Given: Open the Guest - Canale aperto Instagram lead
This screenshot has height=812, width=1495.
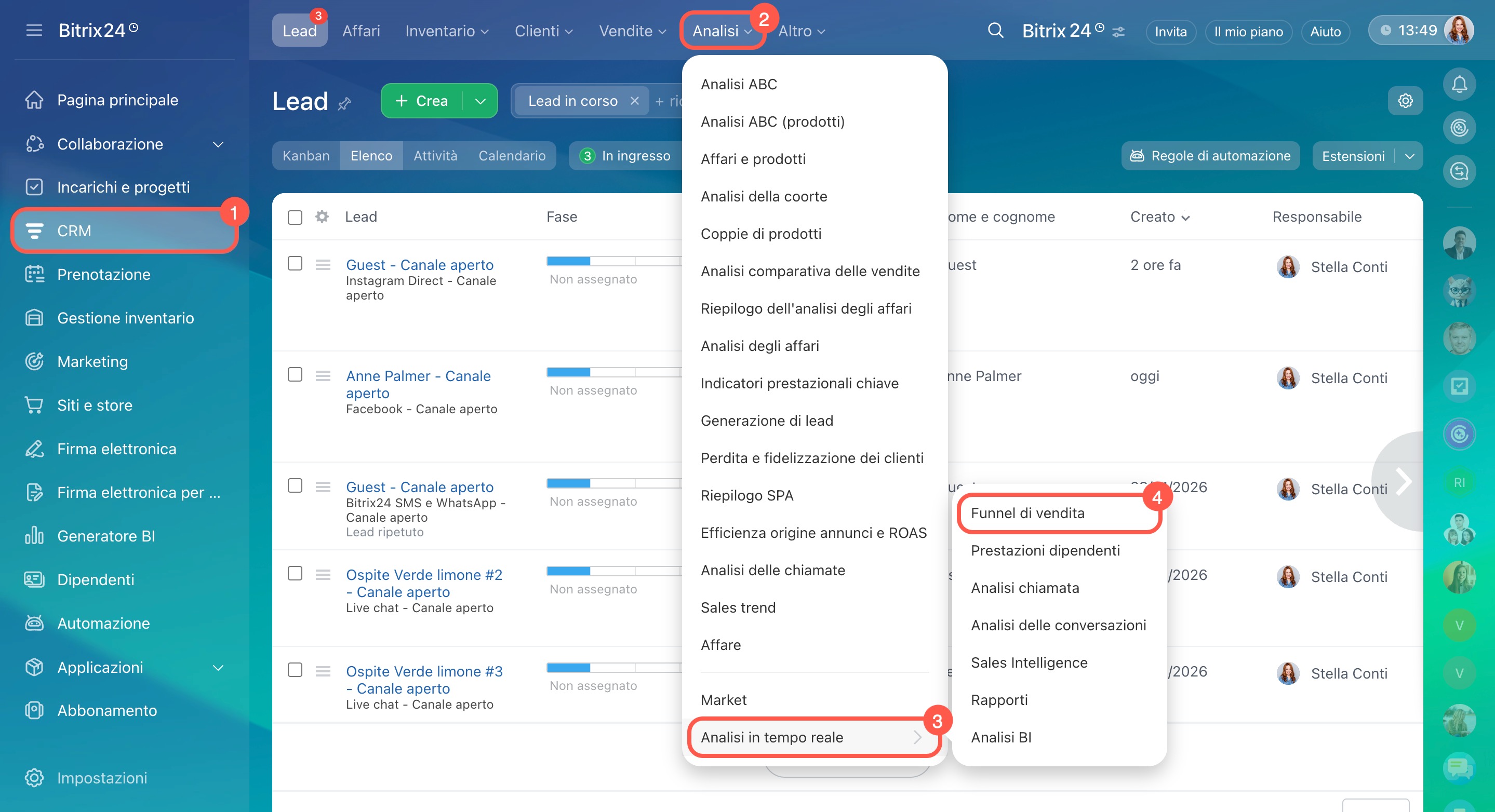Looking at the screenshot, I should point(419,264).
